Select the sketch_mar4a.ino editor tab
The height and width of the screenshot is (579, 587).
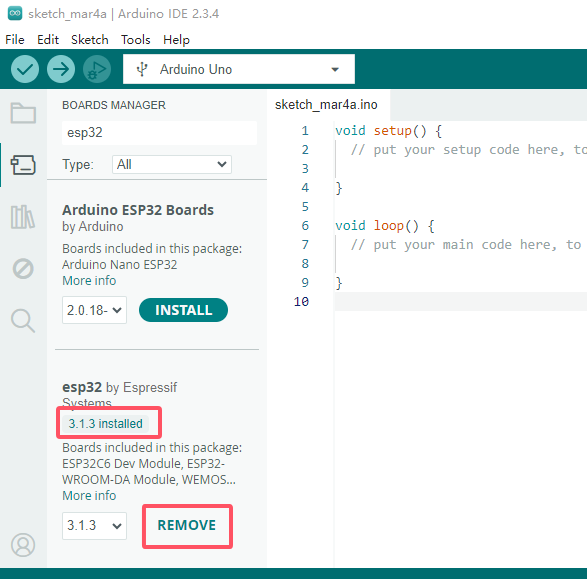click(326, 105)
